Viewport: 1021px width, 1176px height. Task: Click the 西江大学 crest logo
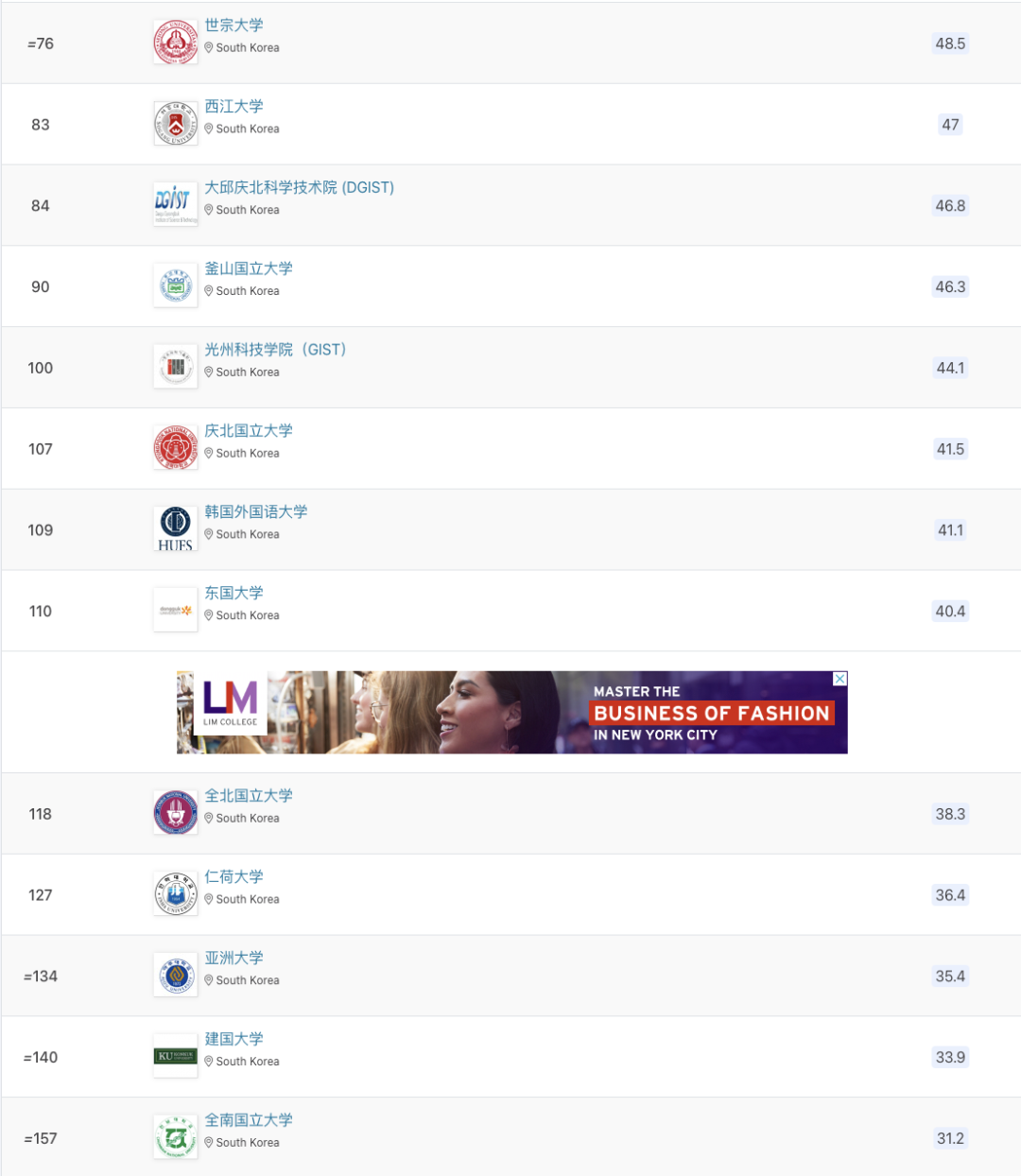(176, 124)
